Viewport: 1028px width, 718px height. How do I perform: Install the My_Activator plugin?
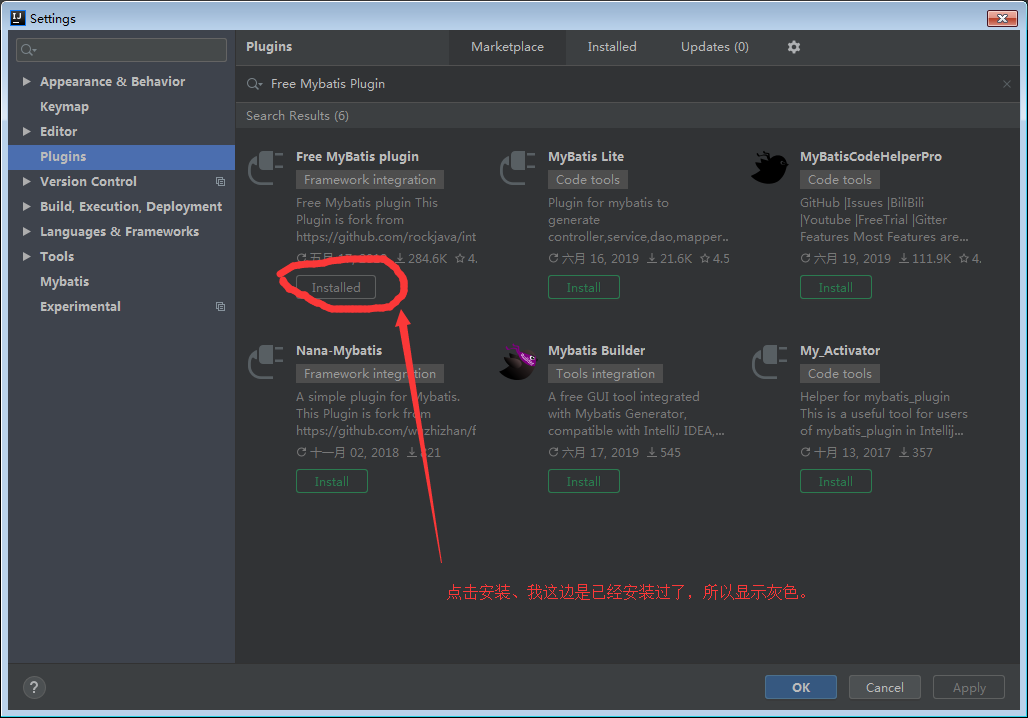pyautogui.click(x=835, y=481)
